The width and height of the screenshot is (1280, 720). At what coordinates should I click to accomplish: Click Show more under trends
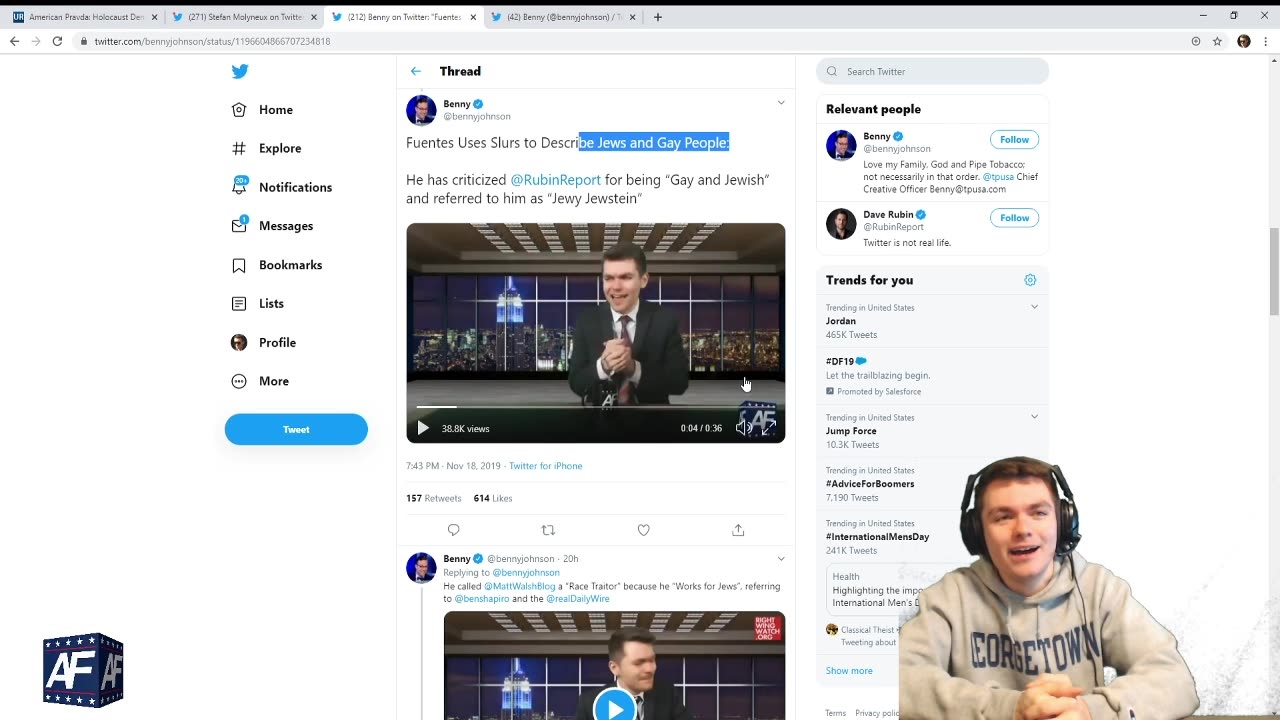(849, 671)
